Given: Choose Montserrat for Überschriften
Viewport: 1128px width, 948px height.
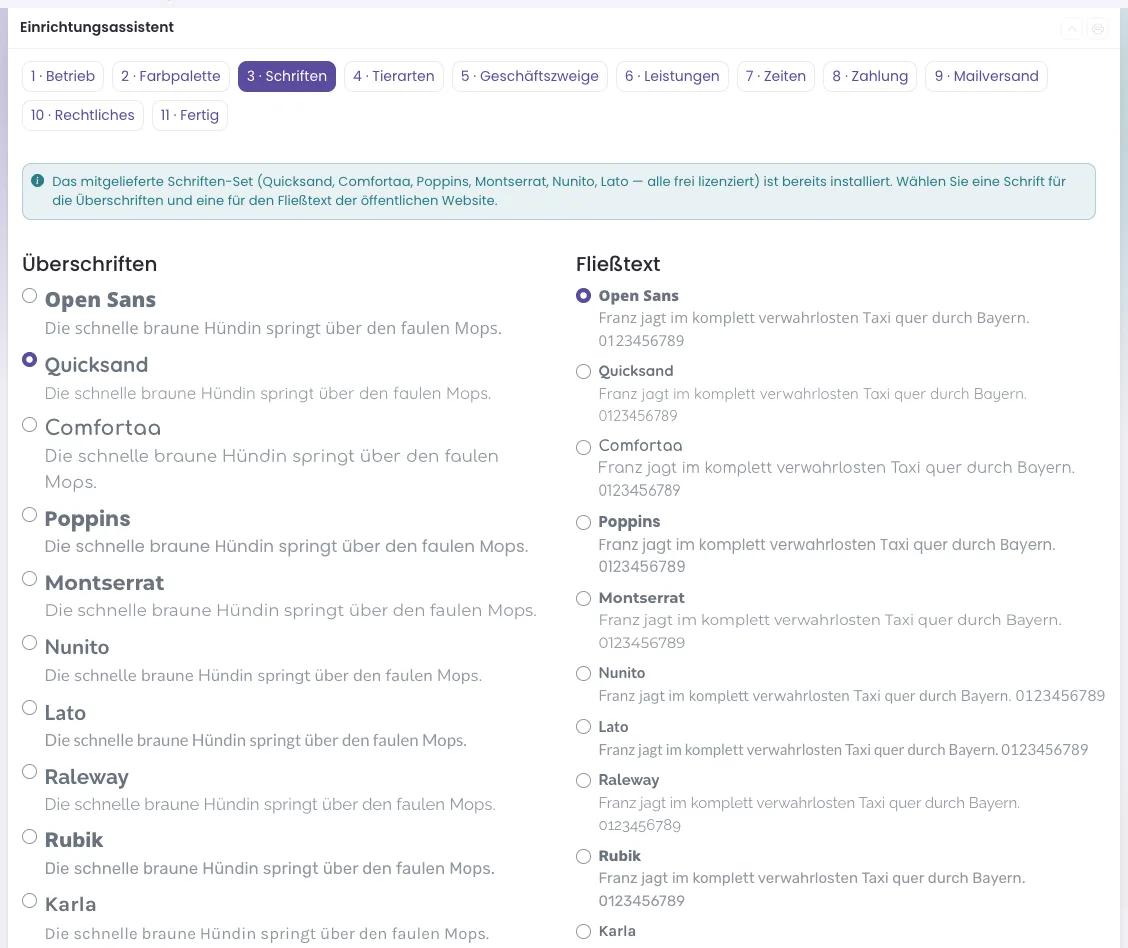Looking at the screenshot, I should coord(29,578).
